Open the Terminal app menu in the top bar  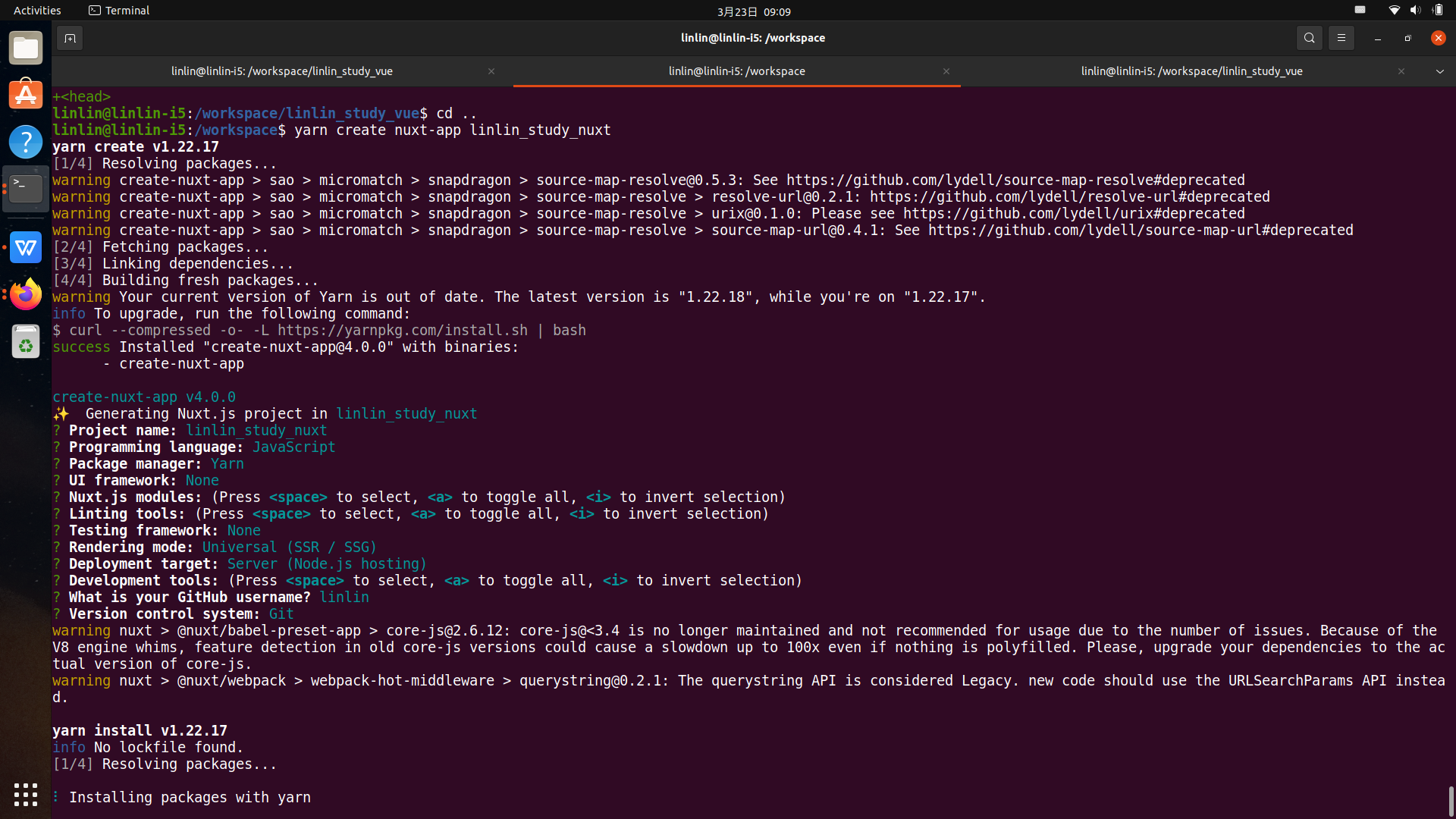(x=119, y=11)
